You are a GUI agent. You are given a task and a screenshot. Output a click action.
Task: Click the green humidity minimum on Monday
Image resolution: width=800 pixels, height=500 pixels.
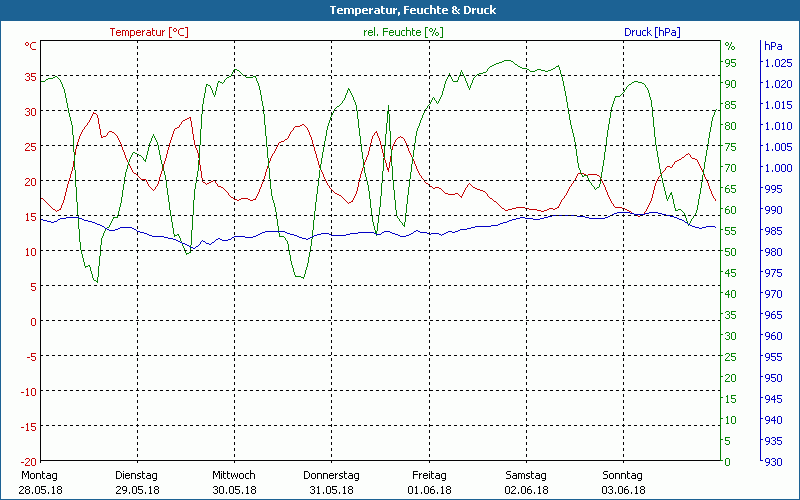point(96,282)
